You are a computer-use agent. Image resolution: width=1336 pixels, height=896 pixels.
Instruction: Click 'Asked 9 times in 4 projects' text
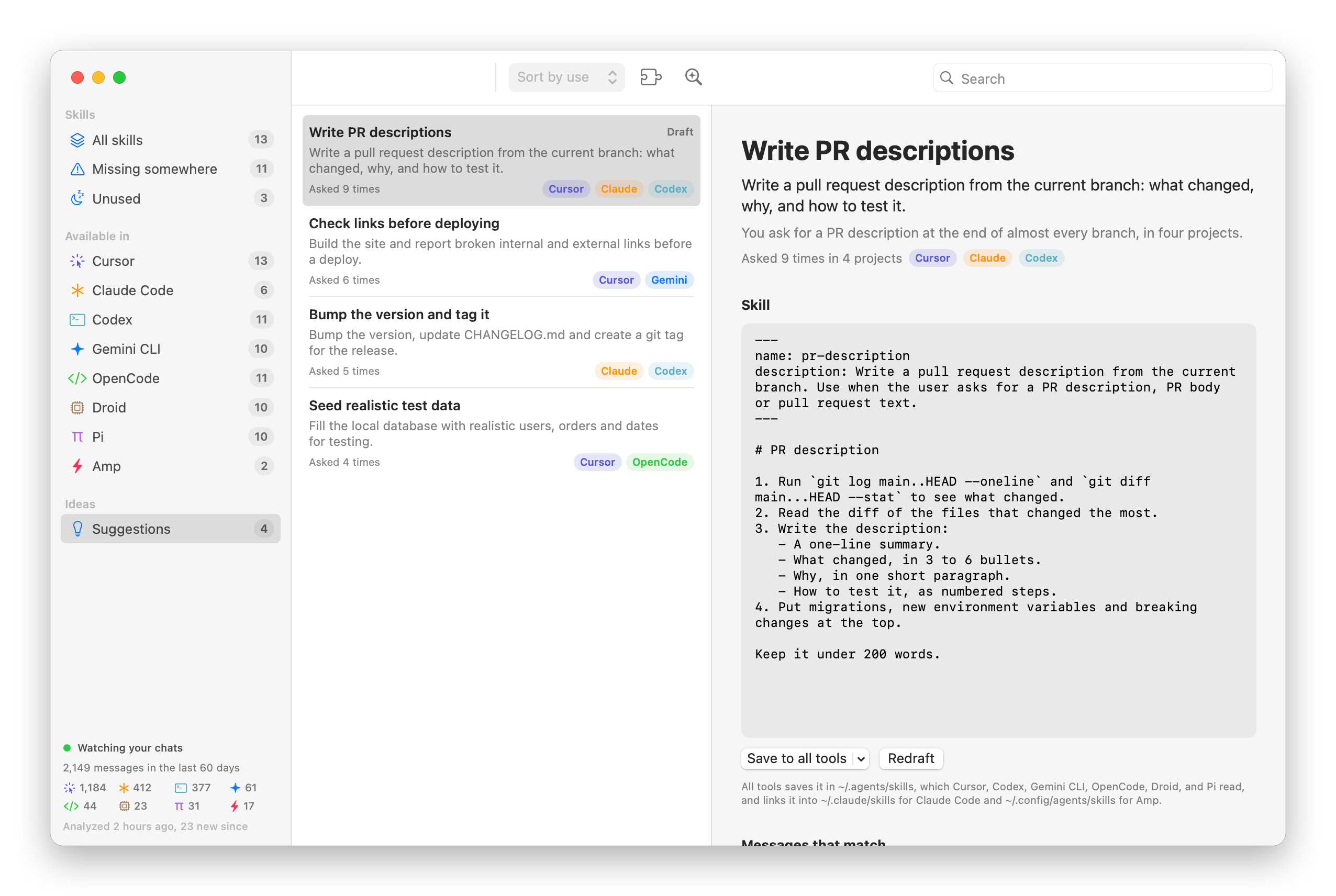(821, 259)
